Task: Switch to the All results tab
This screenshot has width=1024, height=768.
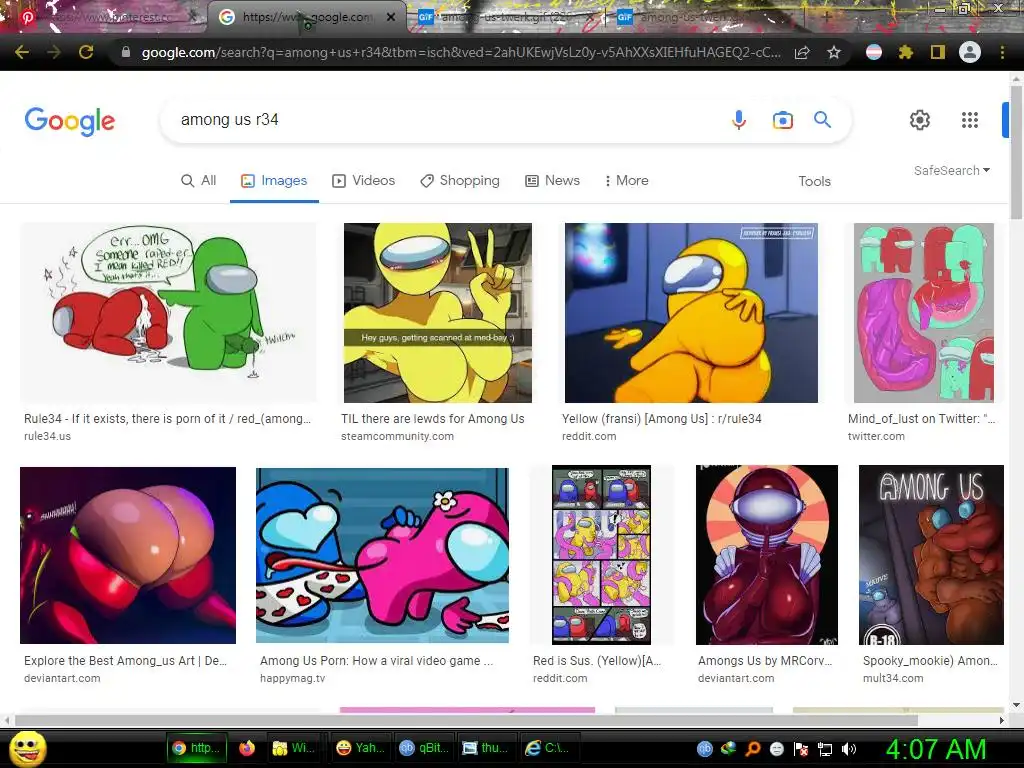Action: pos(199,180)
